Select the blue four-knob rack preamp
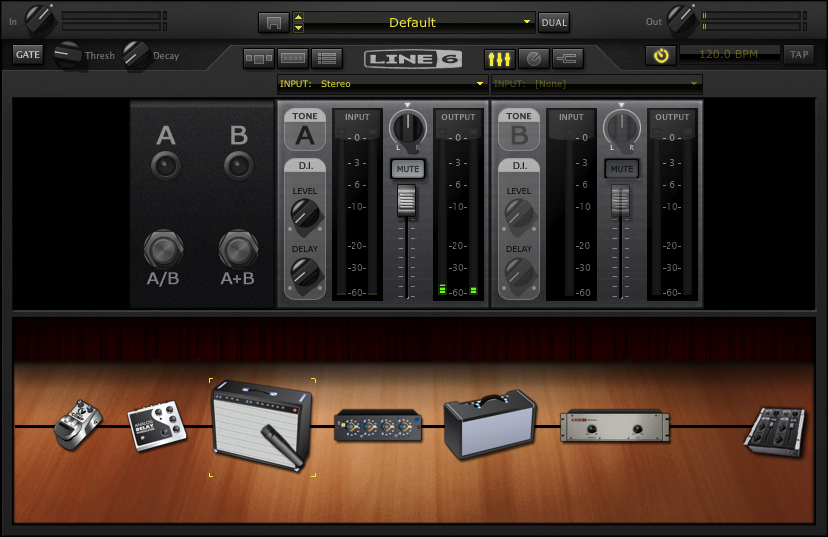 tap(378, 425)
